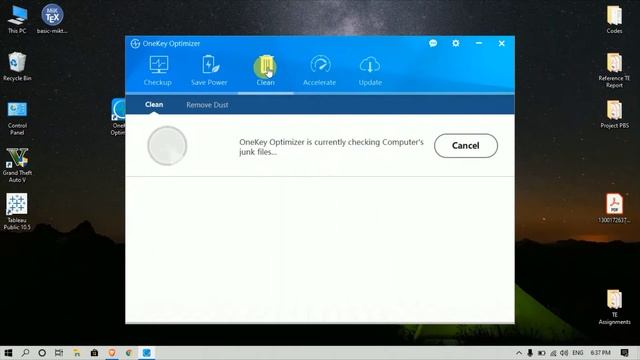This screenshot has height=360, width=640.
Task: Select the Codes folder on desktop
Action: pos(614,20)
